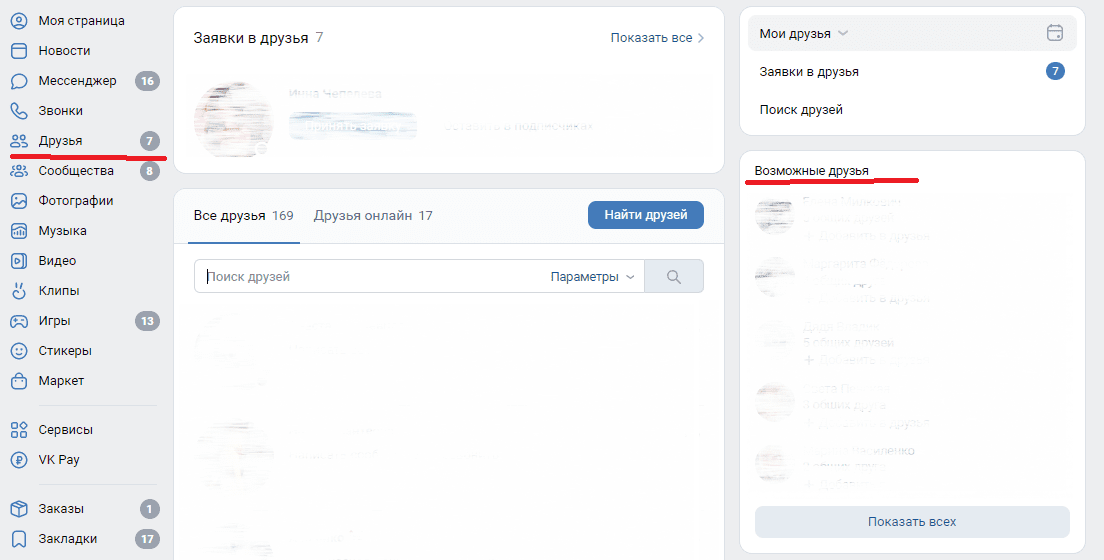Open the Стикеры smiley icon

pyautogui.click(x=19, y=350)
